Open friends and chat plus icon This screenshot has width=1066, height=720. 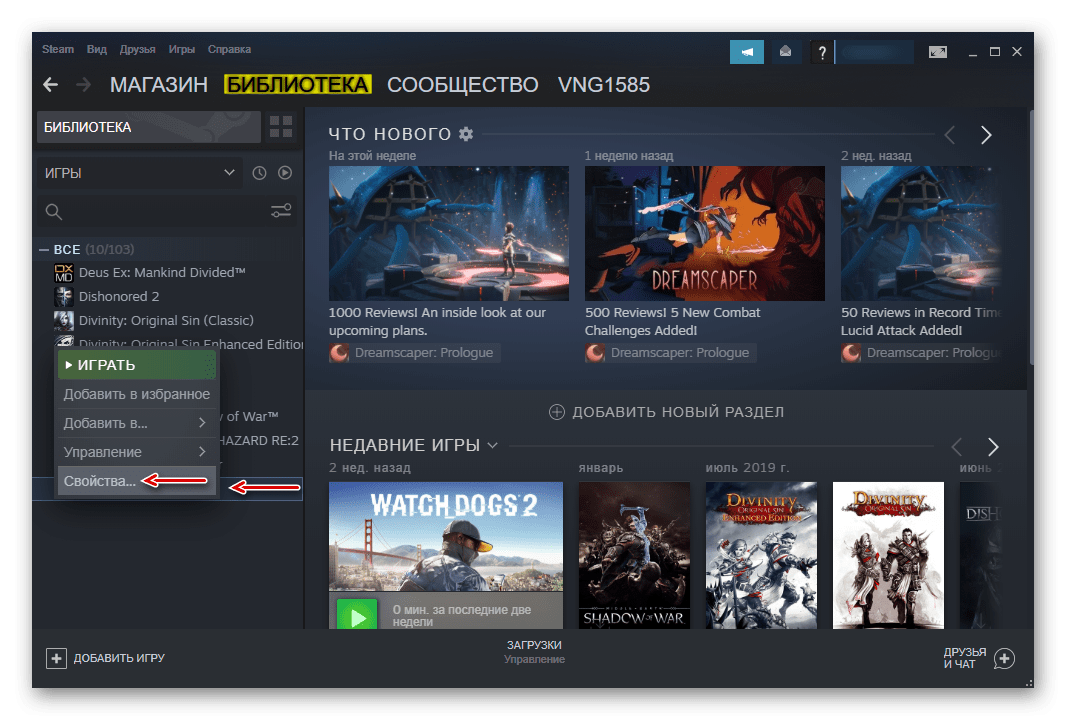point(1004,658)
